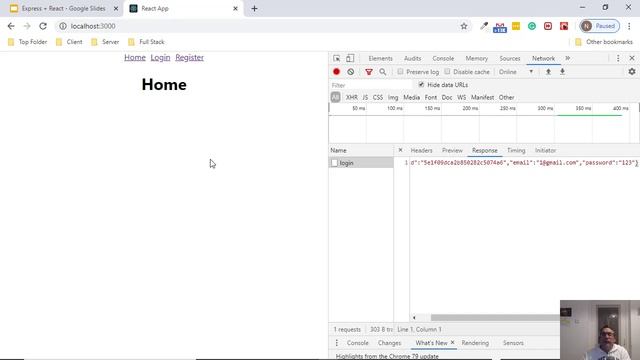Image resolution: width=640 pixels, height=360 pixels.
Task: Click the green circle extension icon
Action: (x=532, y=26)
